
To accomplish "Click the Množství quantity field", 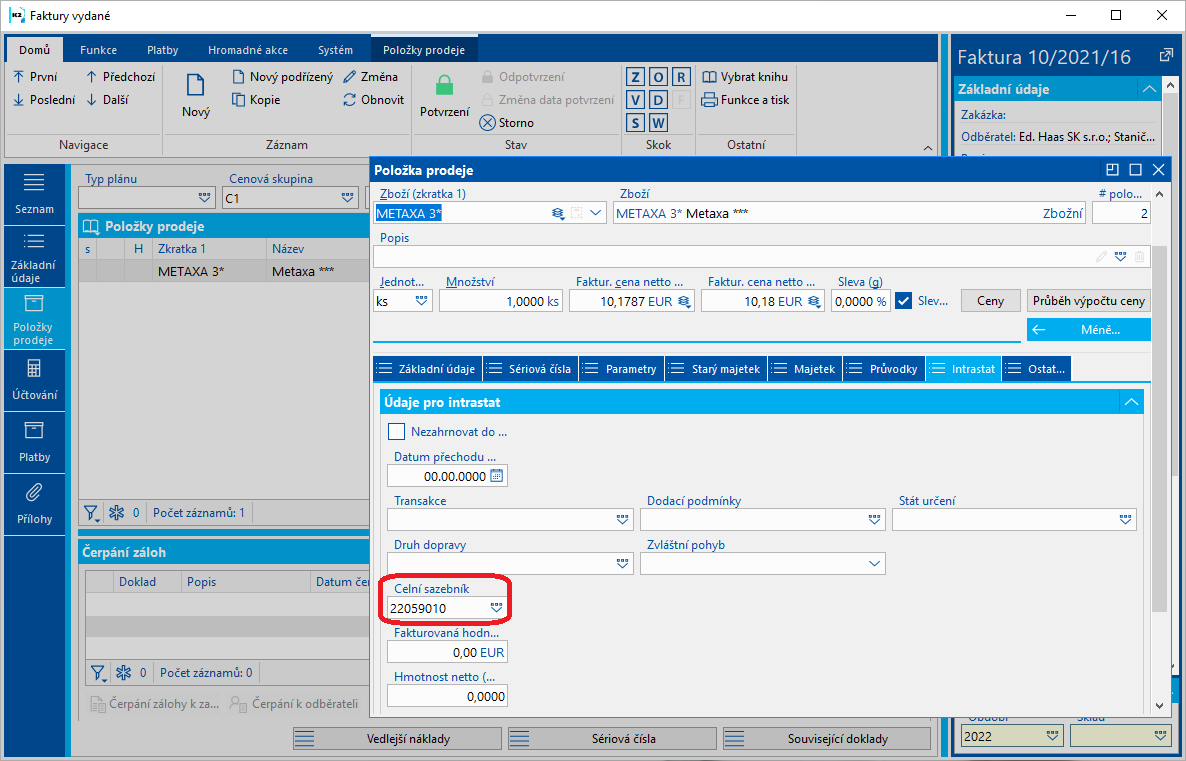I will coord(500,301).
